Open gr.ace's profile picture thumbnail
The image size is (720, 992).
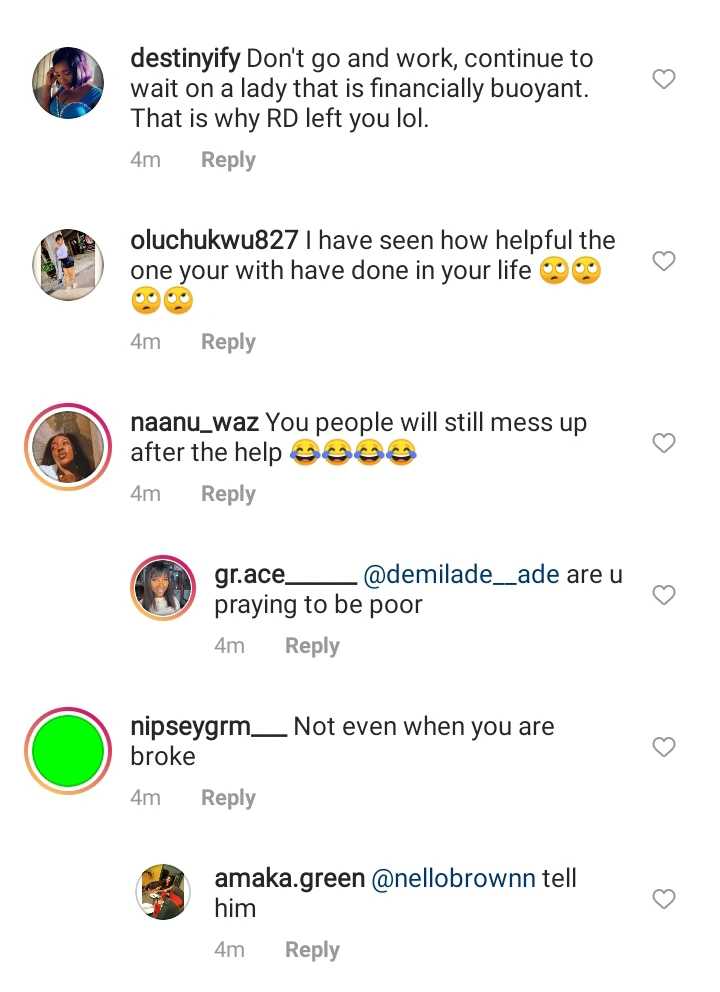[162, 587]
